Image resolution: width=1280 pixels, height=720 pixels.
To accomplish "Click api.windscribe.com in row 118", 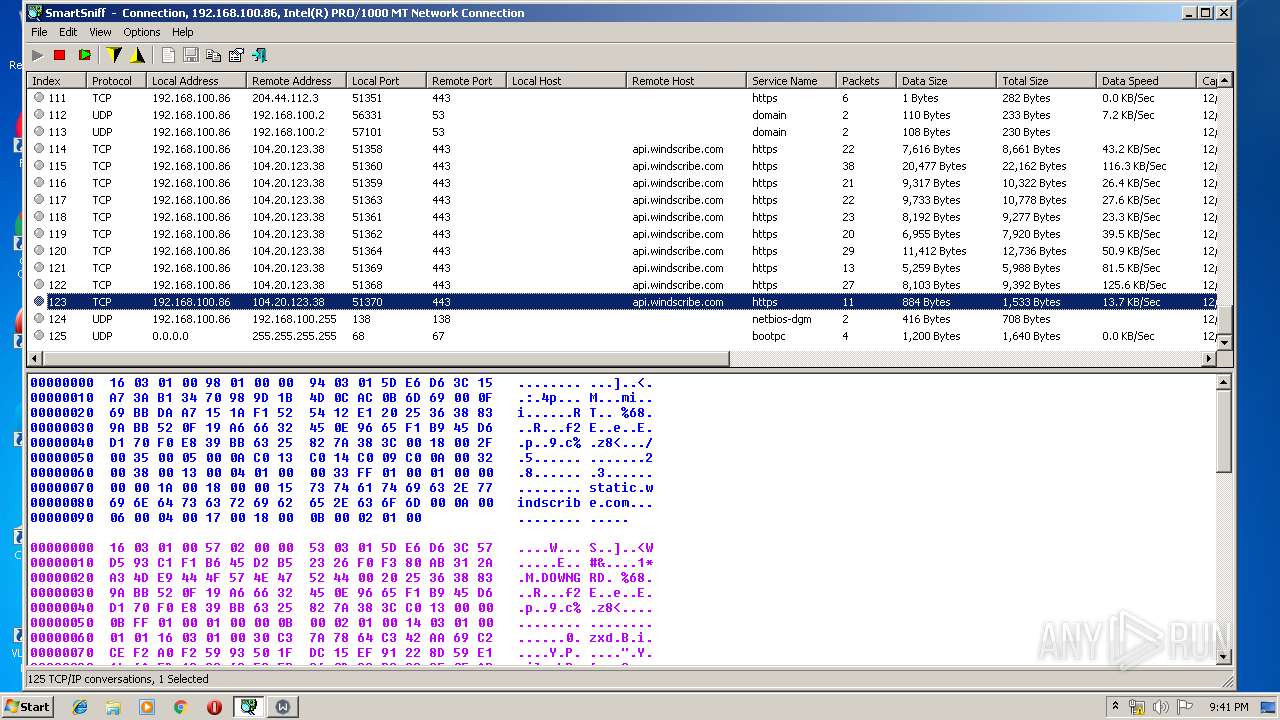I will [x=677, y=217].
